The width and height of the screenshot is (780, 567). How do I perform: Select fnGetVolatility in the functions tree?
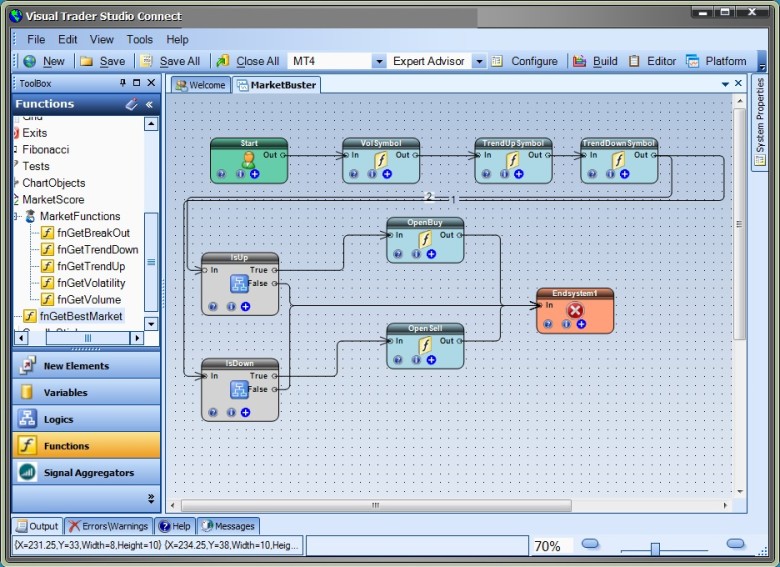tap(90, 283)
